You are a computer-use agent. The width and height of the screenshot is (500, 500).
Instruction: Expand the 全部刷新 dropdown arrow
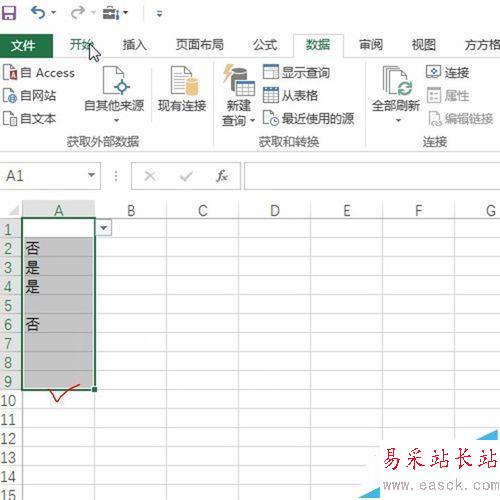tap(398, 120)
